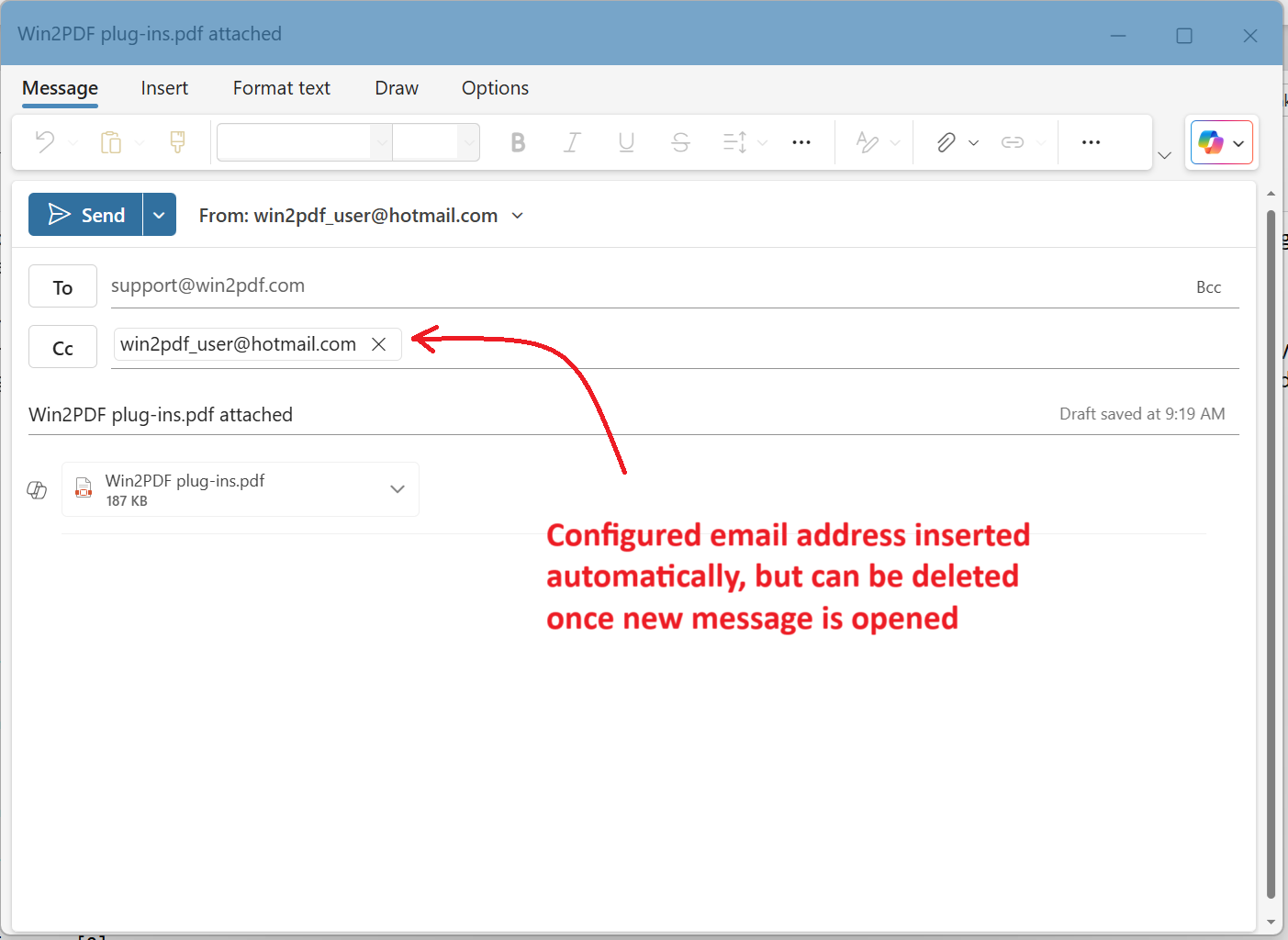
Task: Click the insert link icon
Action: [x=1012, y=142]
